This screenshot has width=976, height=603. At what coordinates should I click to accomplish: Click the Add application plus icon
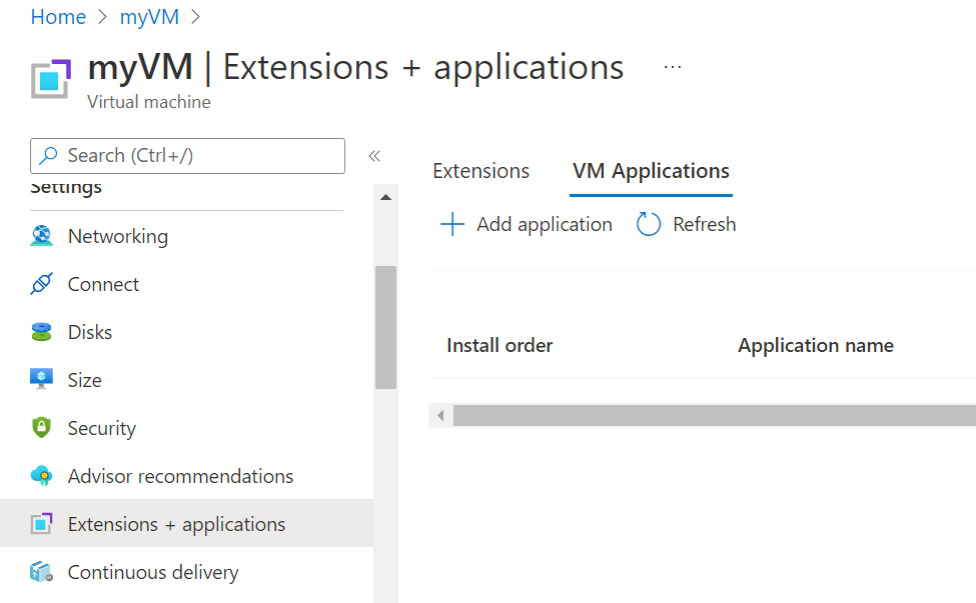point(452,224)
